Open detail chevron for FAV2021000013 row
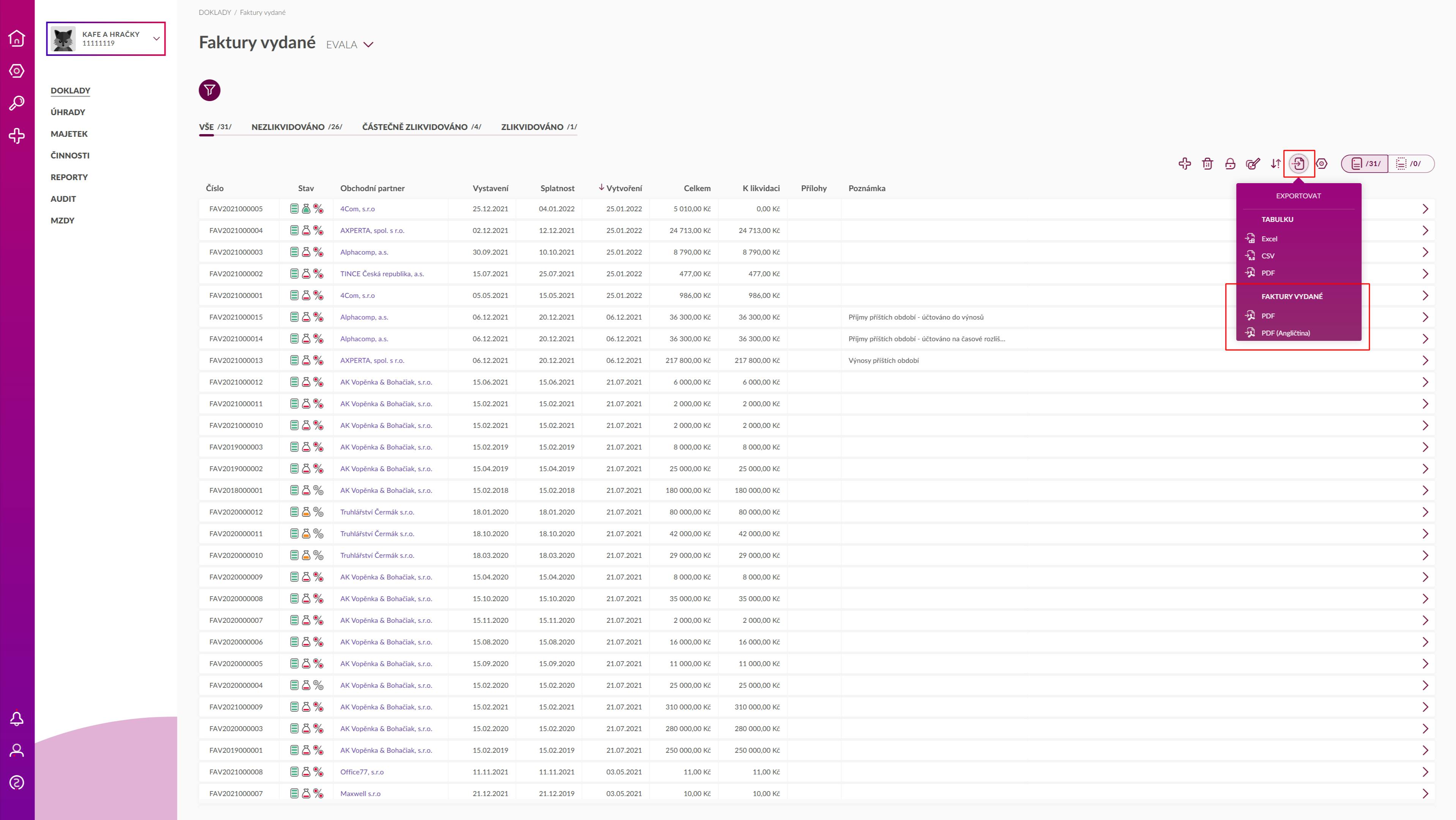This screenshot has width=1456, height=820. pyautogui.click(x=1425, y=360)
